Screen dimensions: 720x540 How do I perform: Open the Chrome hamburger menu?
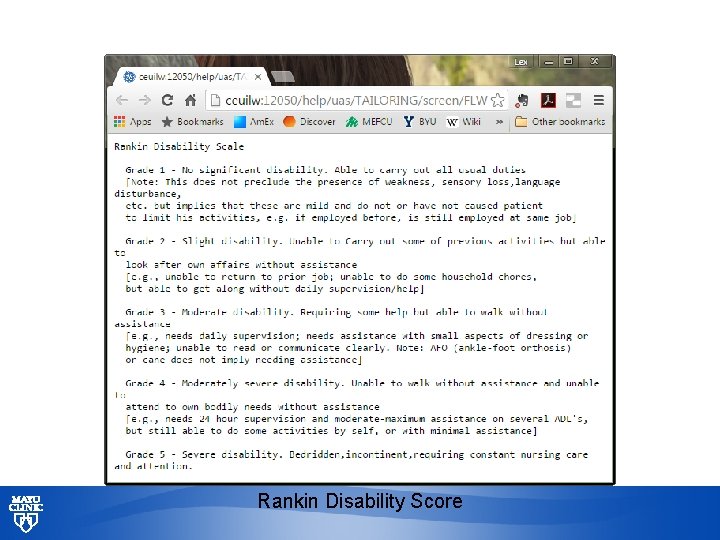(598, 100)
